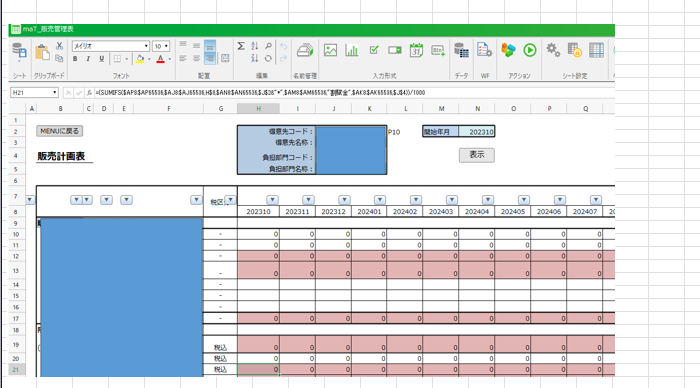Open the name management icon
Viewport: 700px width, 388px height.
tap(305, 50)
